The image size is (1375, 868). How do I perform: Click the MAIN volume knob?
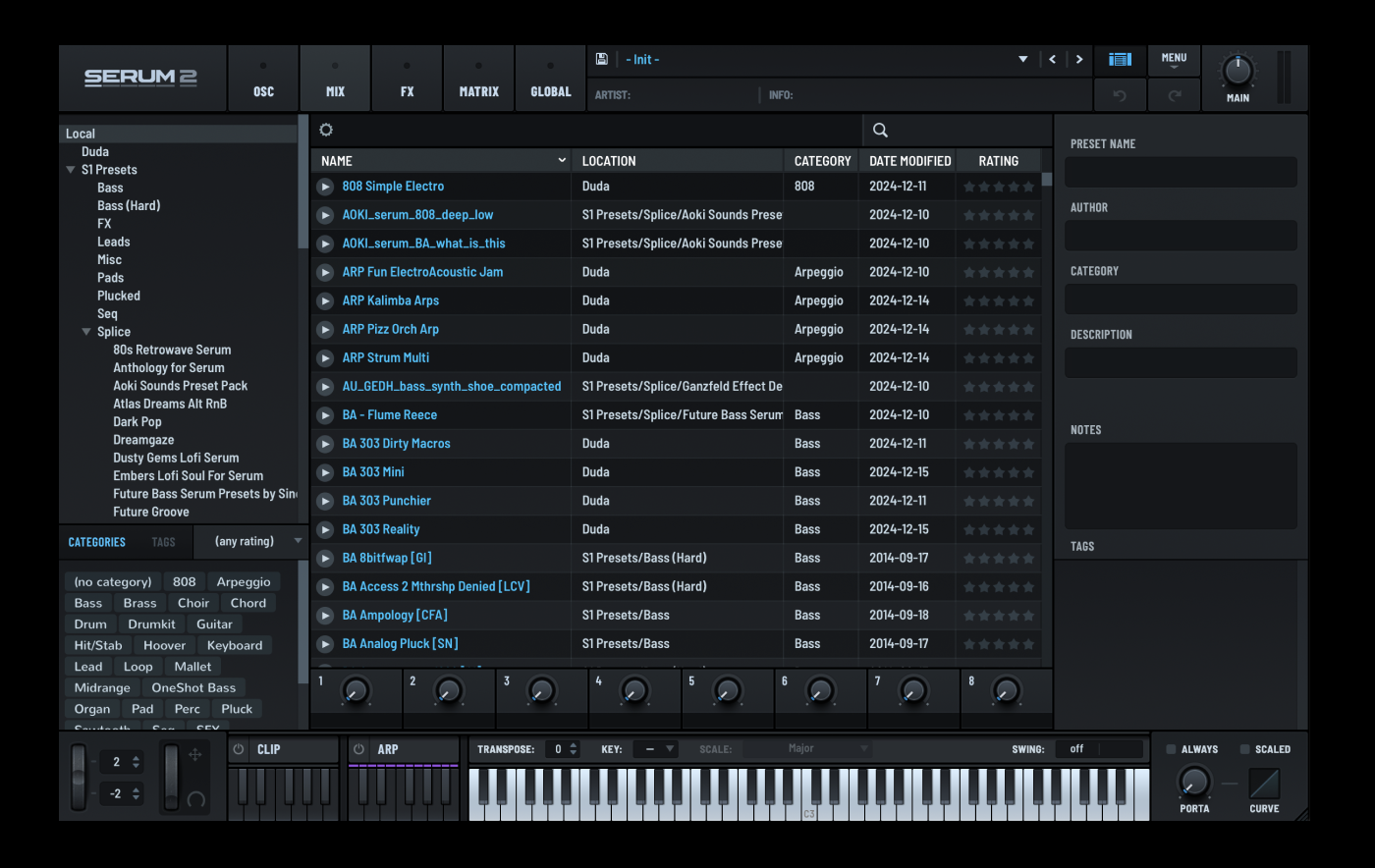(1237, 70)
